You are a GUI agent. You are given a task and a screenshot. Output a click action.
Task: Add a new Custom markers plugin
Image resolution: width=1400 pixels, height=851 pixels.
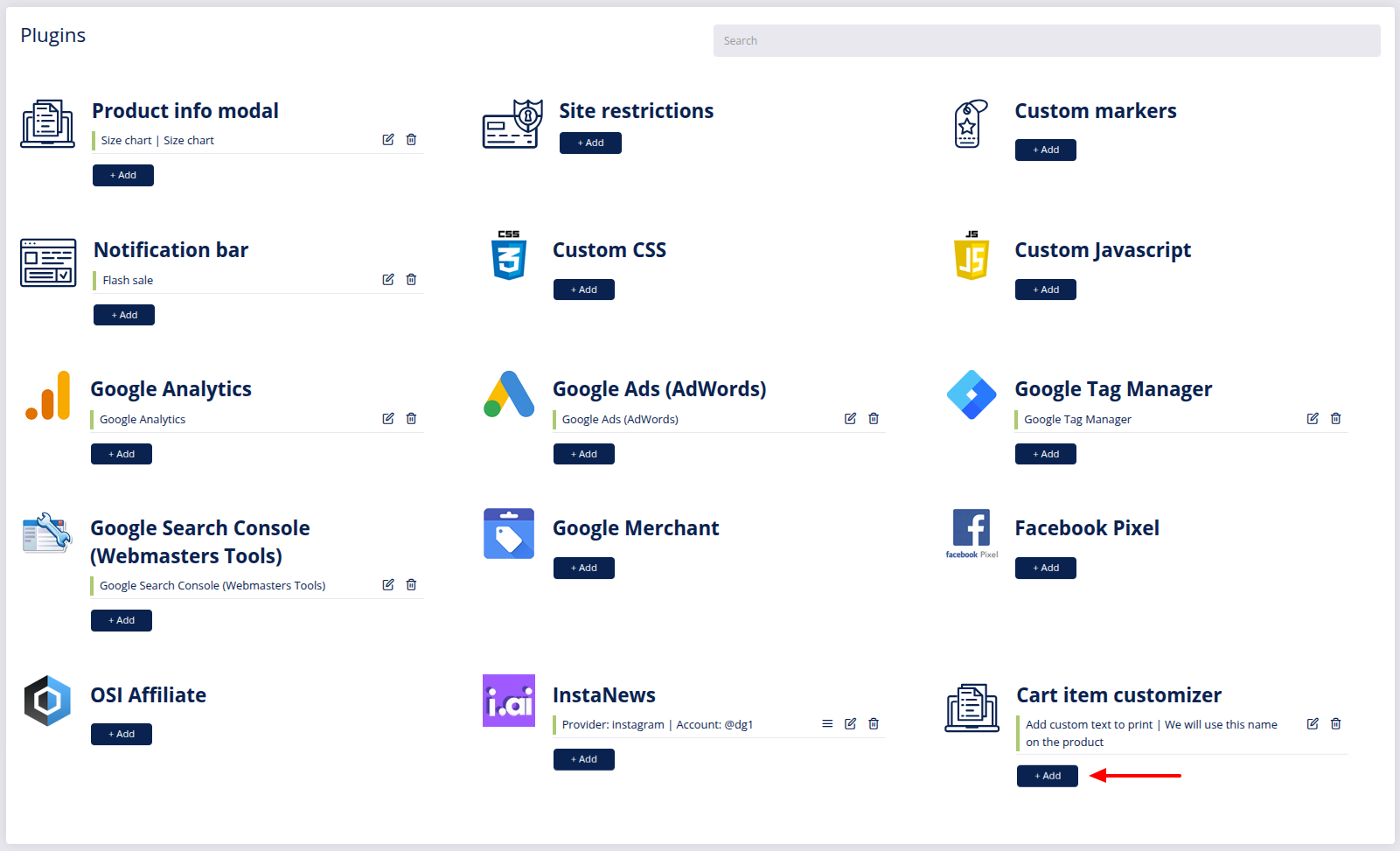1045,150
